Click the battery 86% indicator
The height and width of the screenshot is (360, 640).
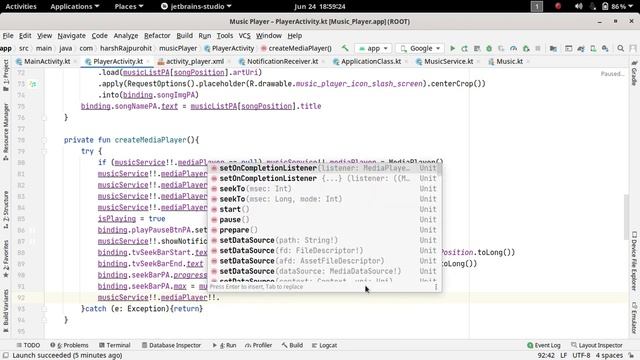point(614,6)
